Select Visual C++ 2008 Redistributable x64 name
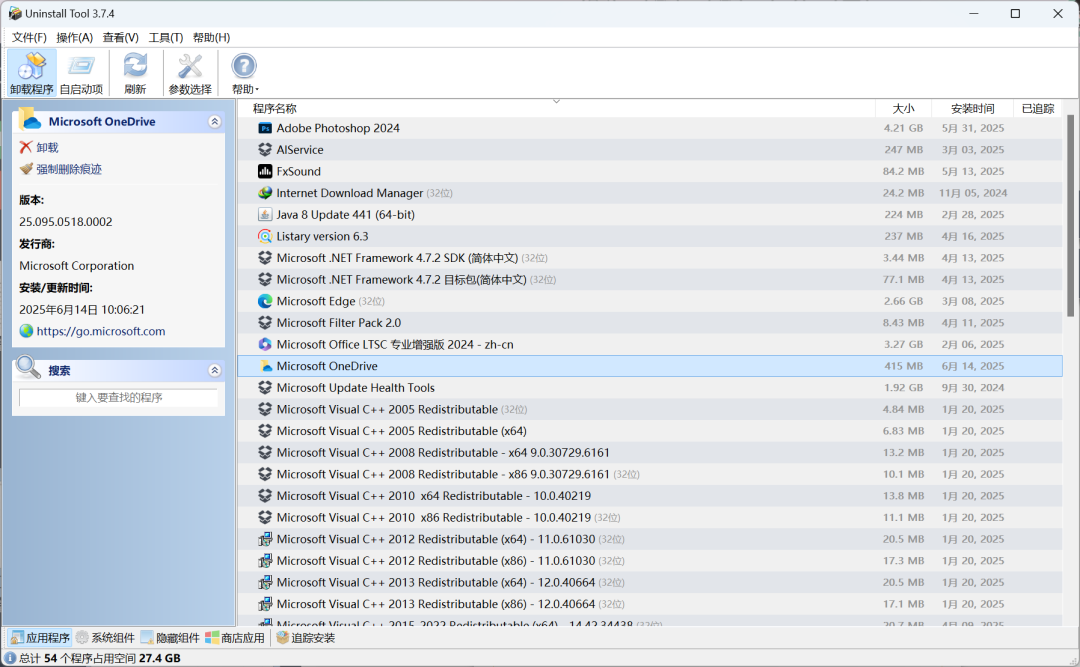The height and width of the screenshot is (667, 1080). coord(443,453)
